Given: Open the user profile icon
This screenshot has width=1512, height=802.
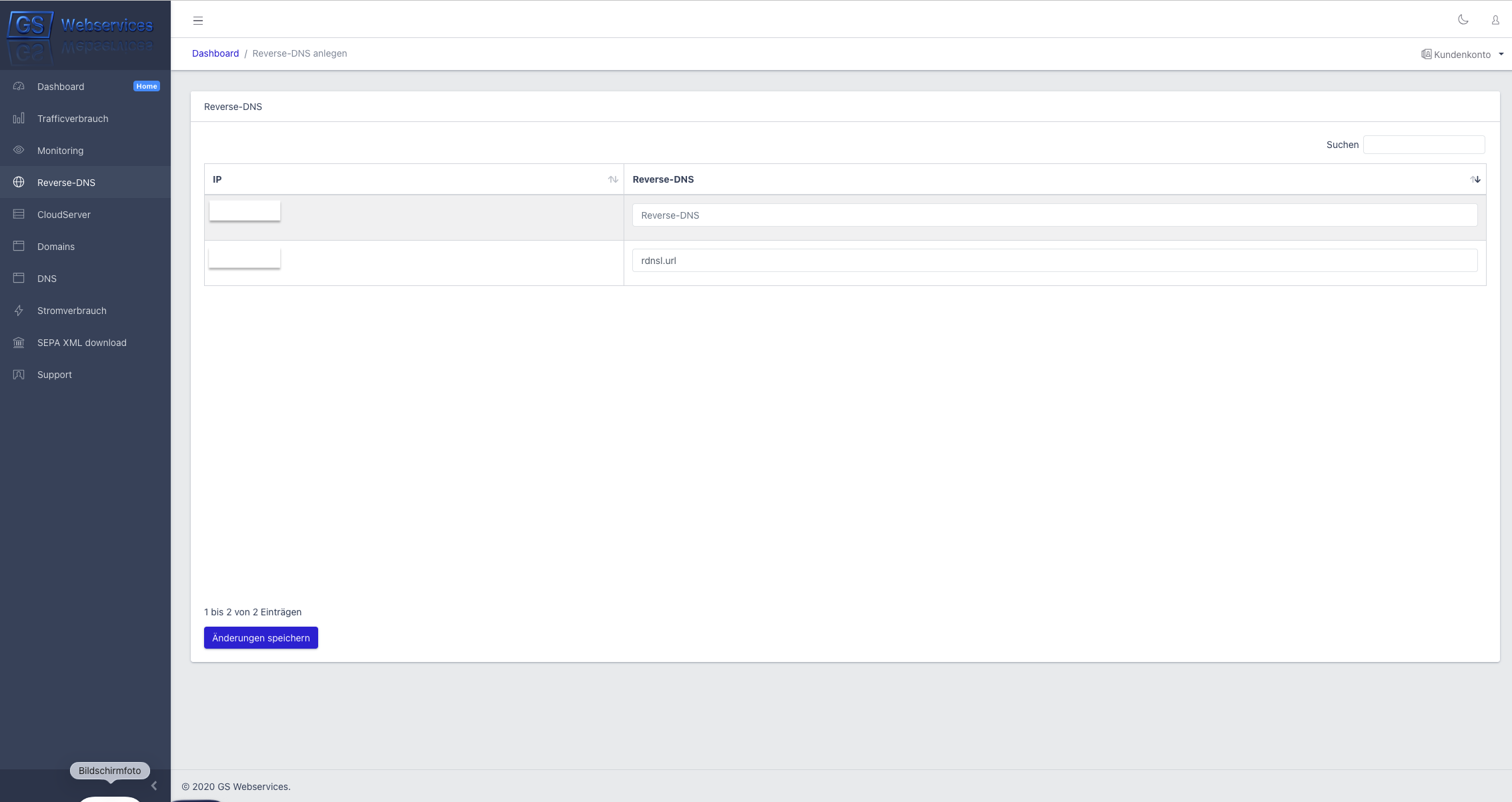Looking at the screenshot, I should (x=1495, y=20).
